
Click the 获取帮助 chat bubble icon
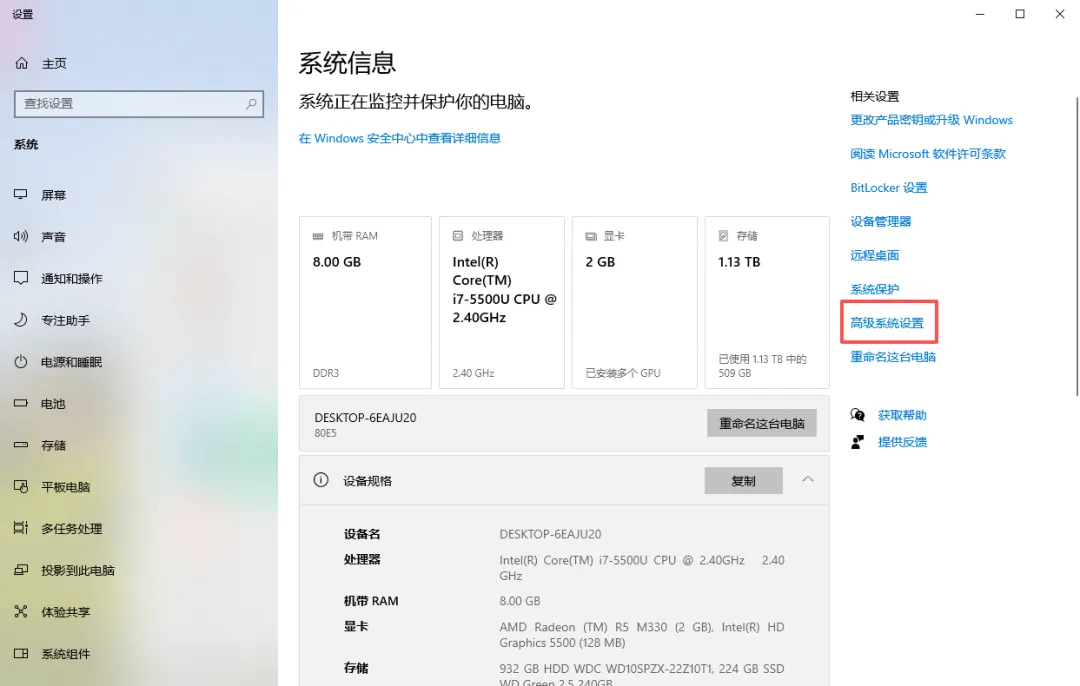pyautogui.click(x=858, y=415)
